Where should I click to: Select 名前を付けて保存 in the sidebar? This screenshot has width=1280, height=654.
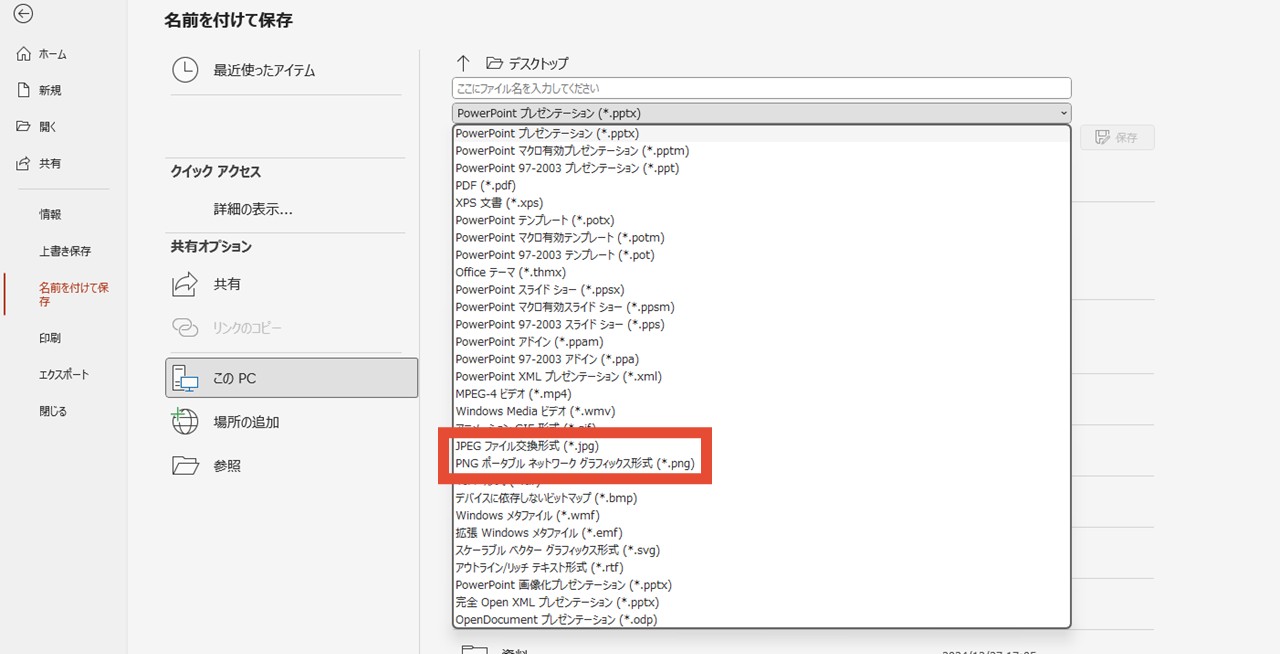coord(74,294)
